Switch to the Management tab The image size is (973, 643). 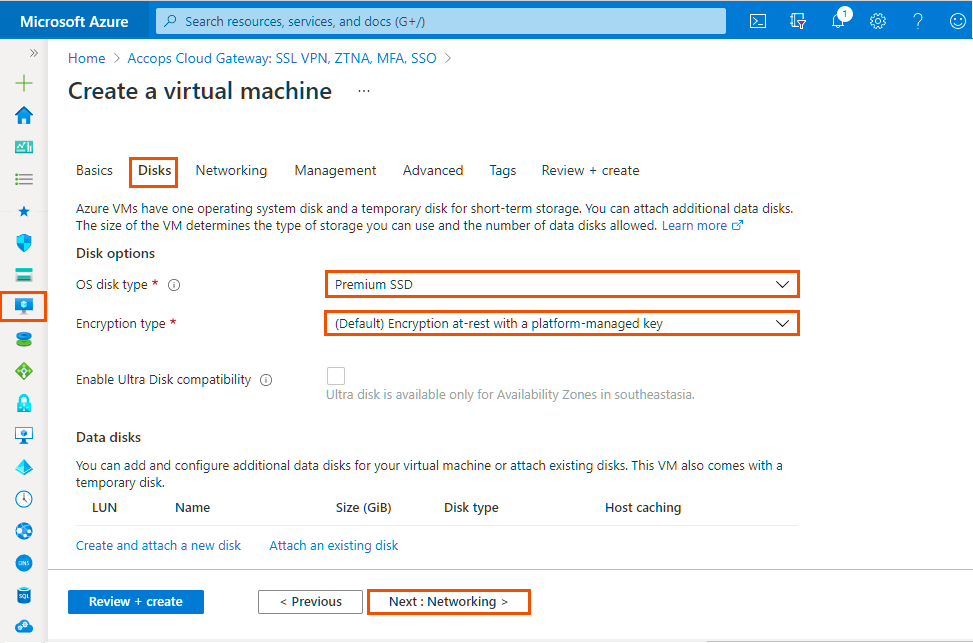tap(335, 171)
